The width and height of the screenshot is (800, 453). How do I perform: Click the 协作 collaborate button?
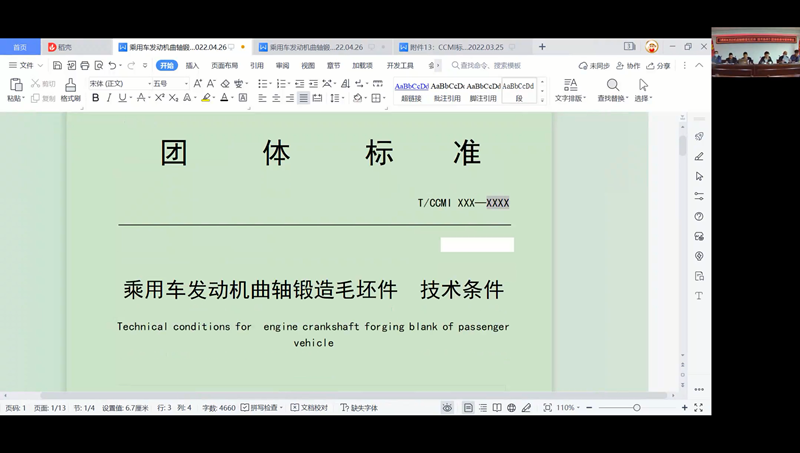(628, 66)
